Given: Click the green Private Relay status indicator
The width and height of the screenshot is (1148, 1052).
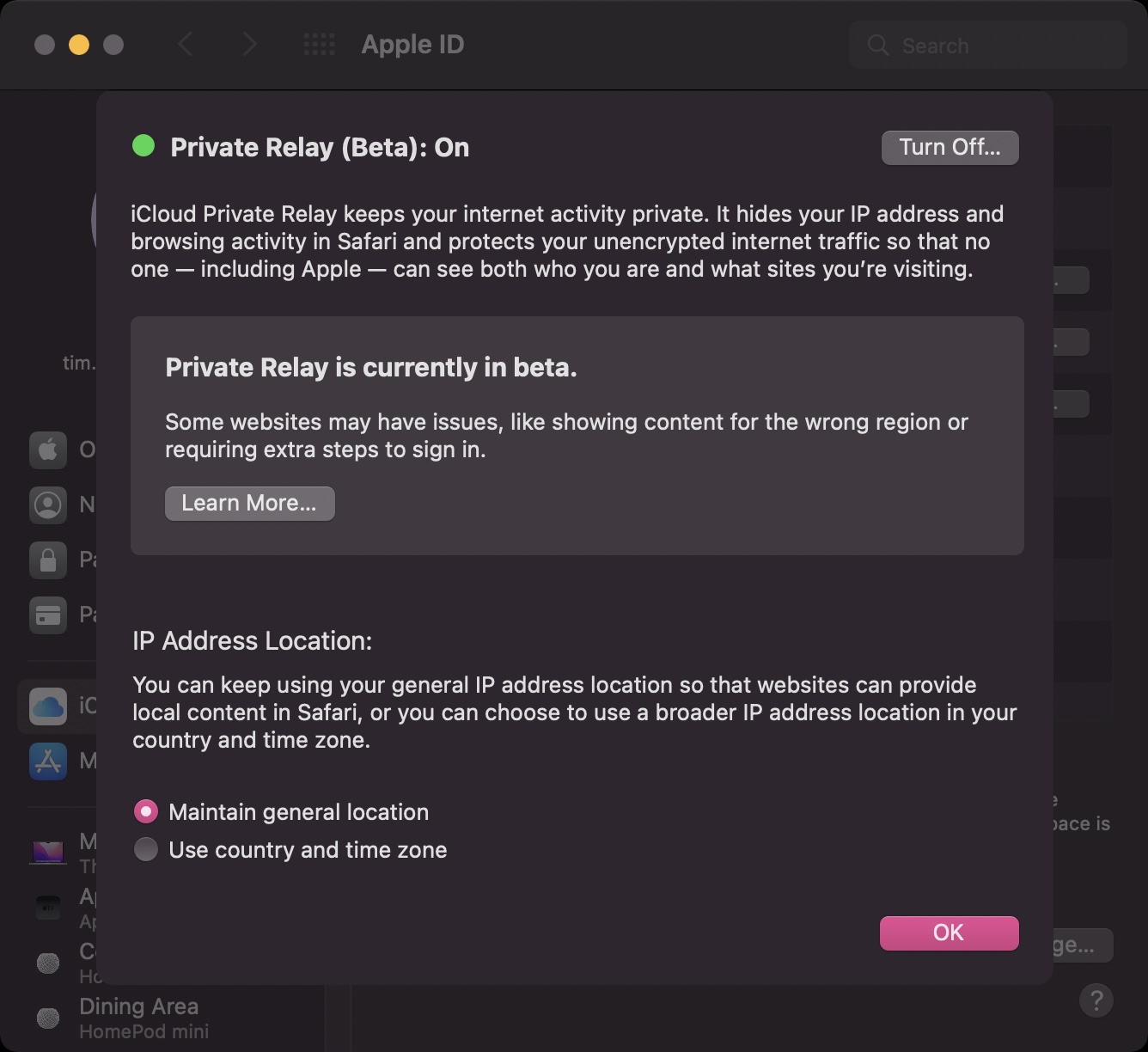Looking at the screenshot, I should pyautogui.click(x=143, y=146).
